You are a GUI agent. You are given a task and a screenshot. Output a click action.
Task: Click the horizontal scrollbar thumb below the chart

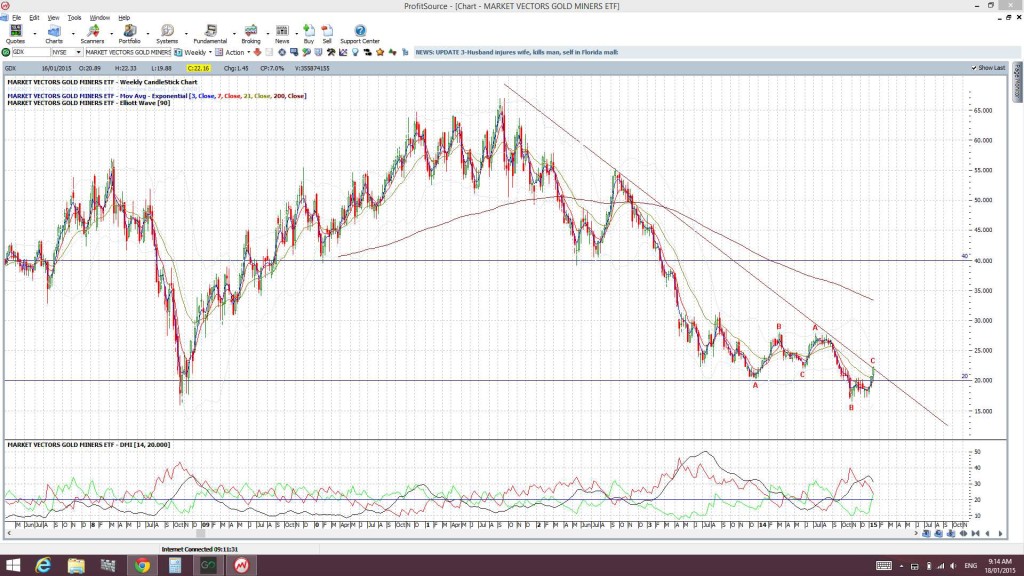pos(200,534)
